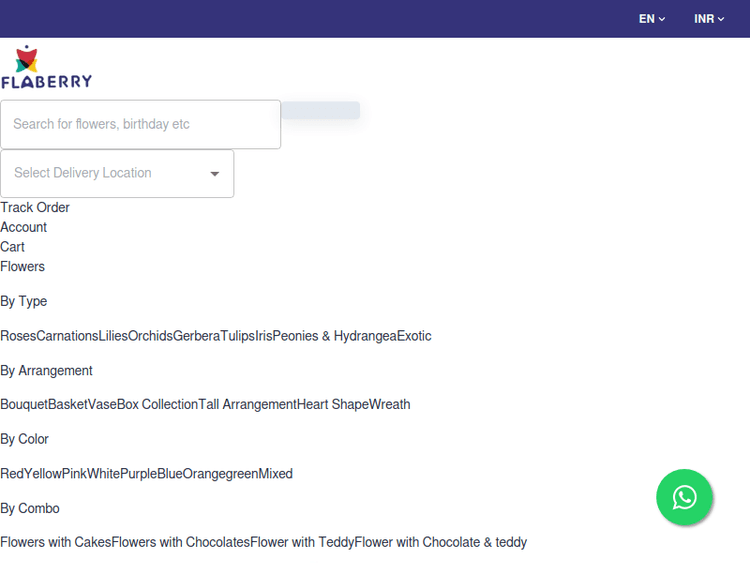The image size is (750, 563).
Task: Open Track Order link
Action: point(35,208)
